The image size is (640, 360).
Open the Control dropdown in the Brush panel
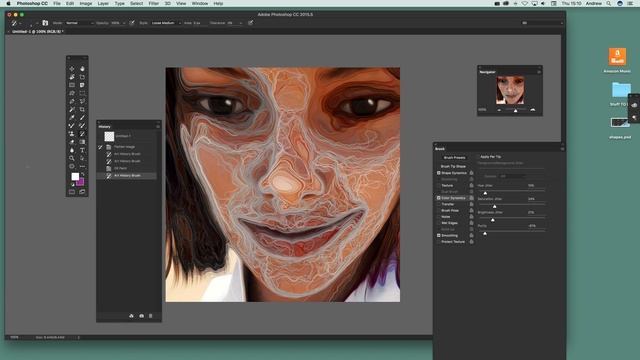[512, 176]
